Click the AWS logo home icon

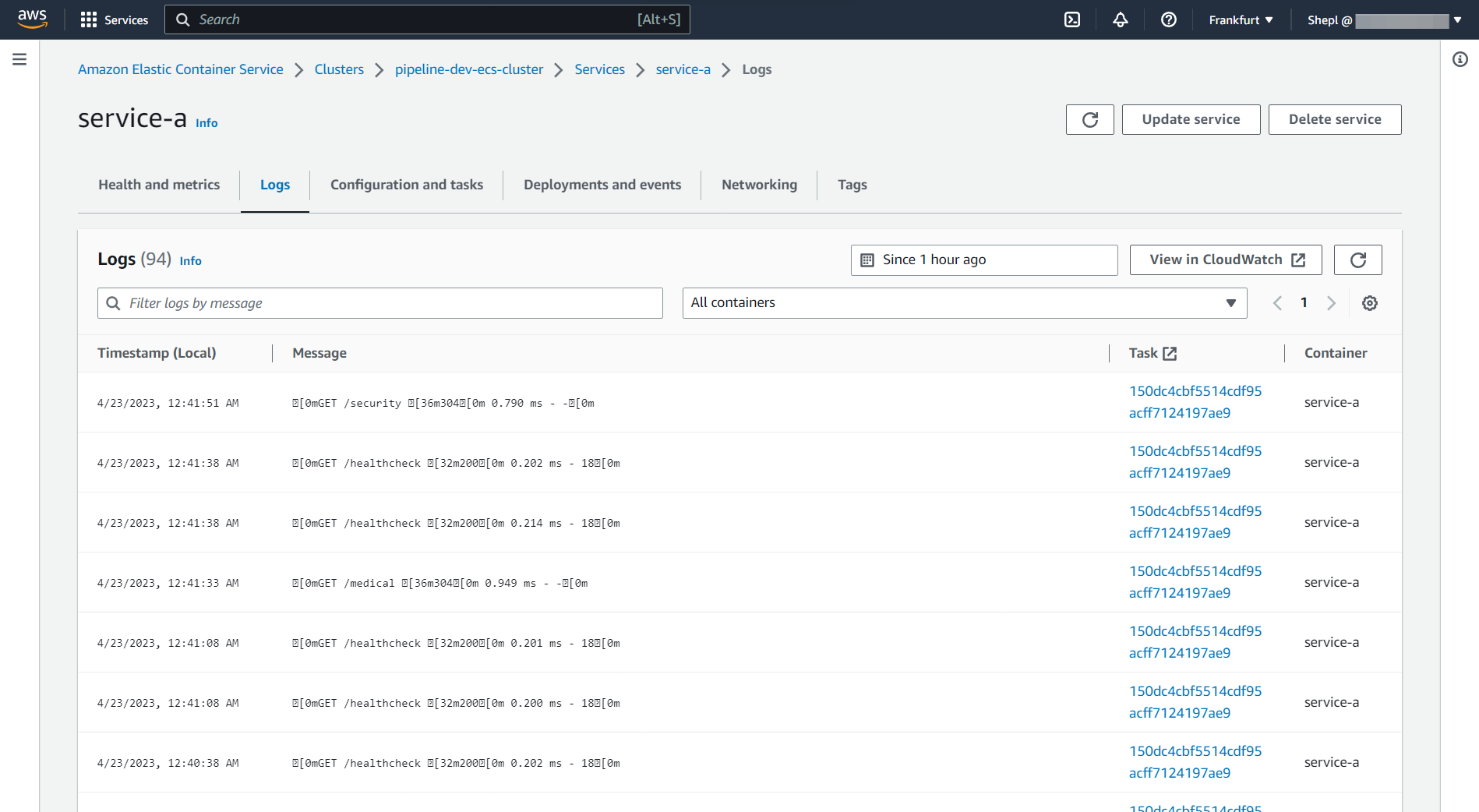point(32,19)
